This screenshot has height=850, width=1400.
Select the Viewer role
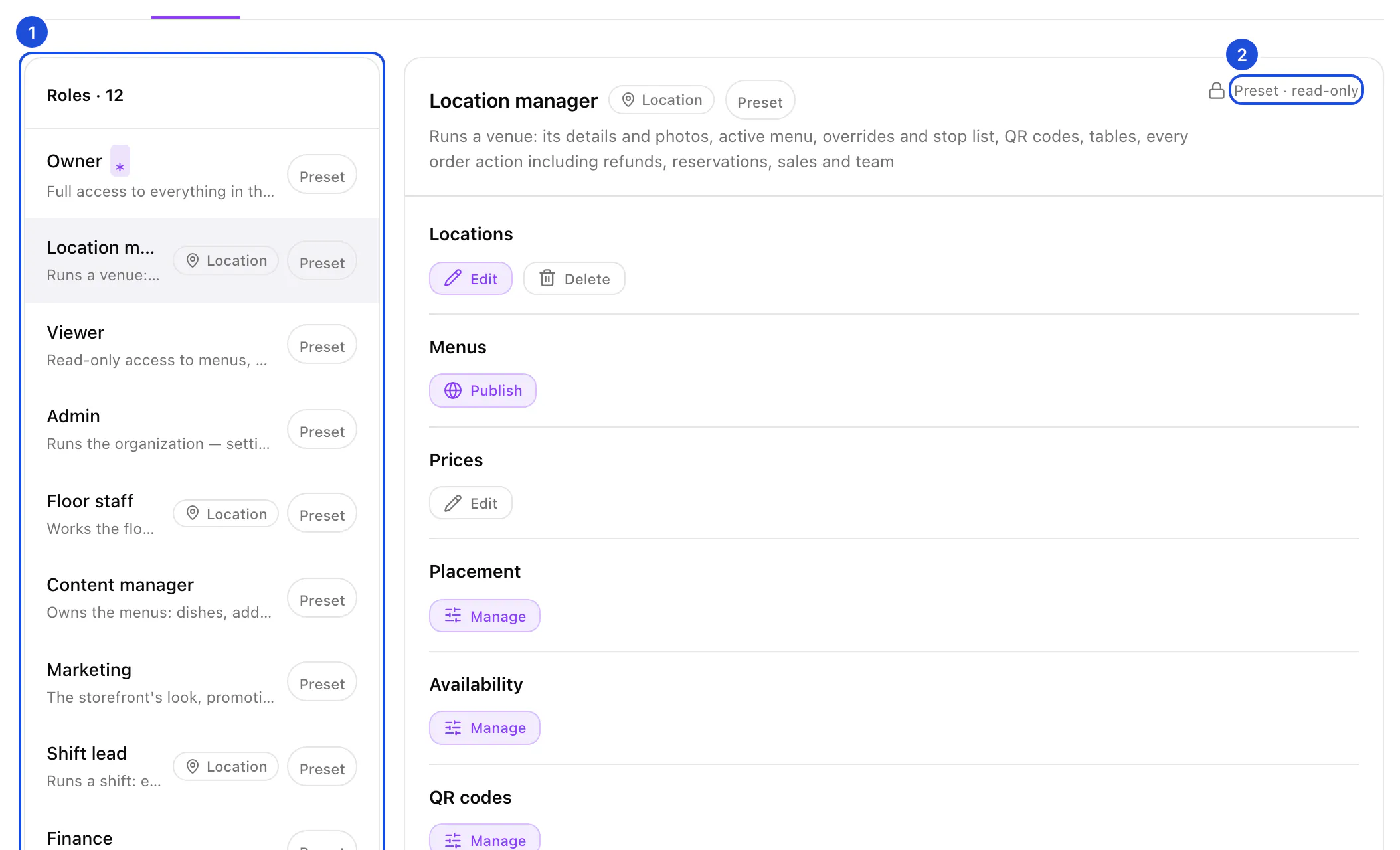tap(202, 345)
